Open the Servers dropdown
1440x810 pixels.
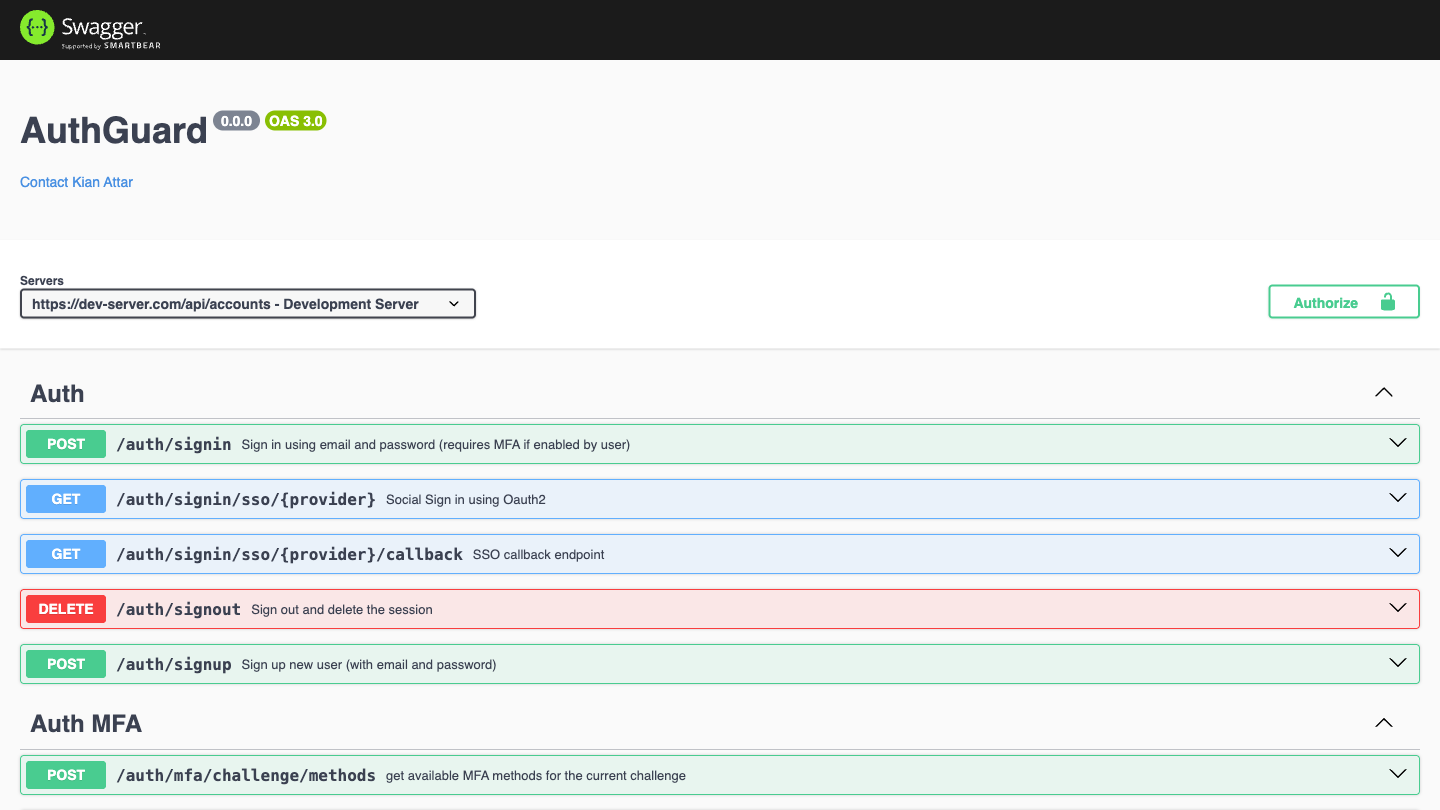[247, 303]
